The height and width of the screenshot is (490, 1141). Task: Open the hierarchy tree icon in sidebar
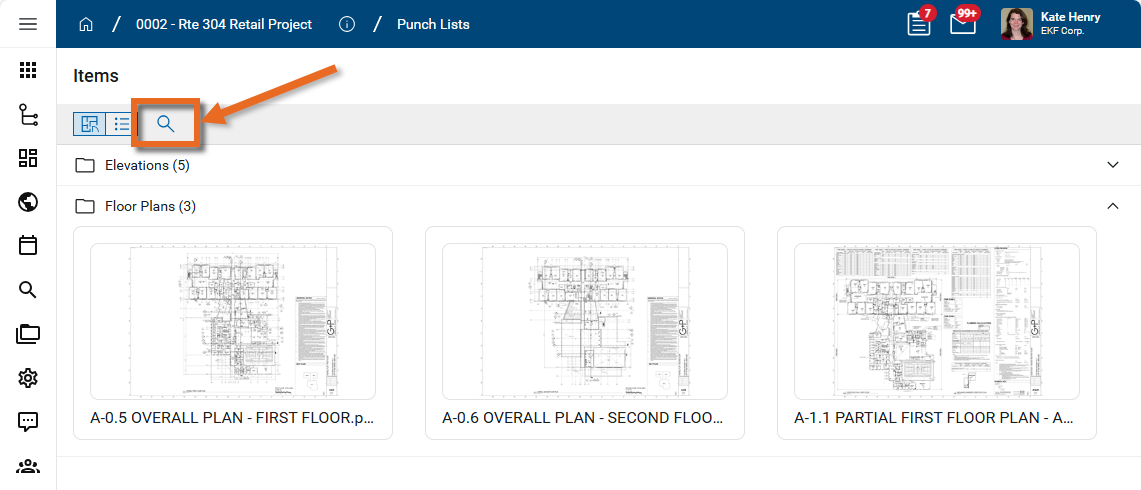[28, 115]
